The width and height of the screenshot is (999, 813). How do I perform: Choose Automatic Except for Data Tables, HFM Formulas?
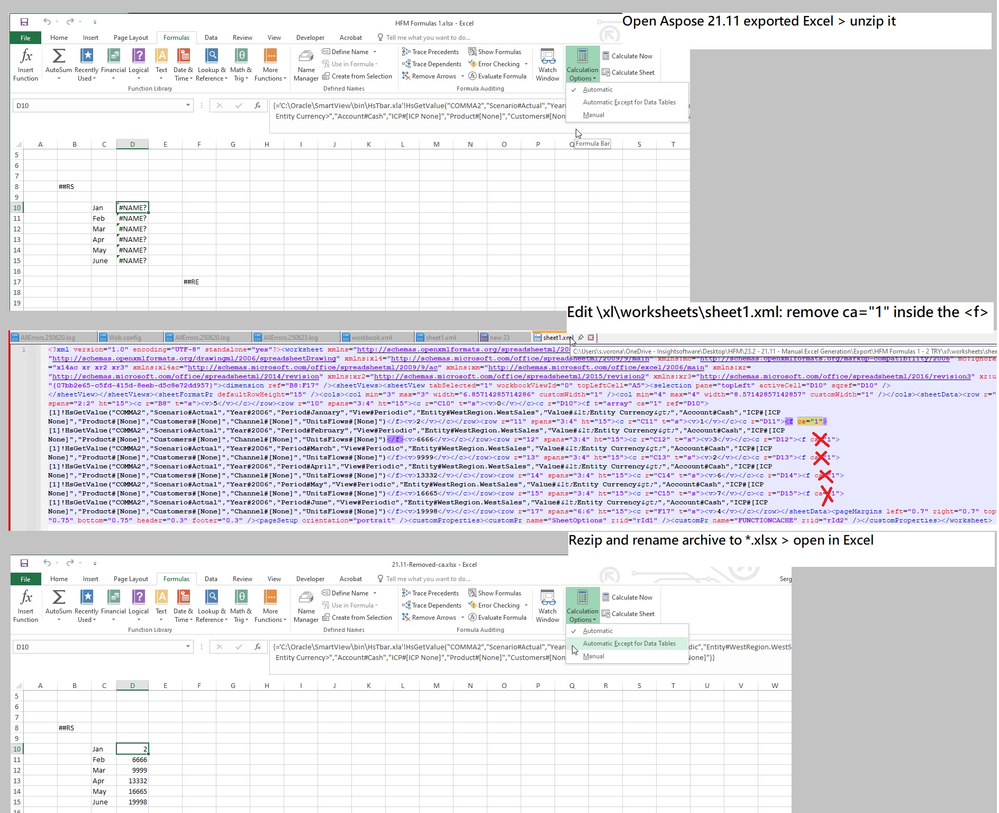(627, 103)
